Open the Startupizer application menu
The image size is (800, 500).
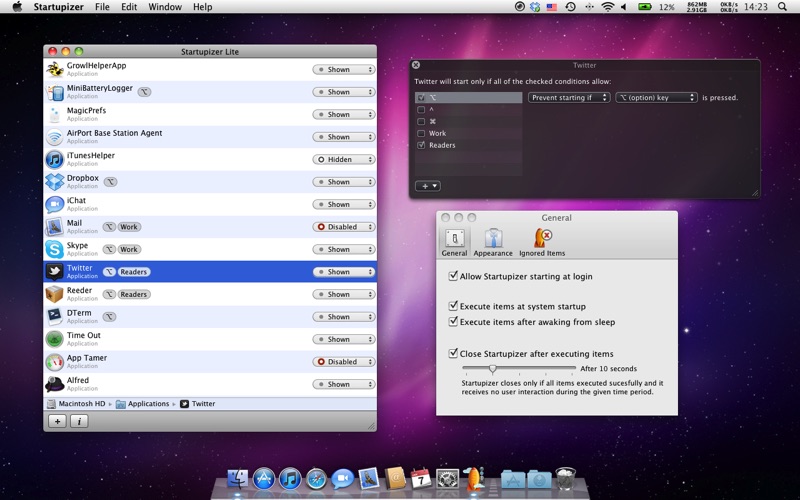[59, 7]
